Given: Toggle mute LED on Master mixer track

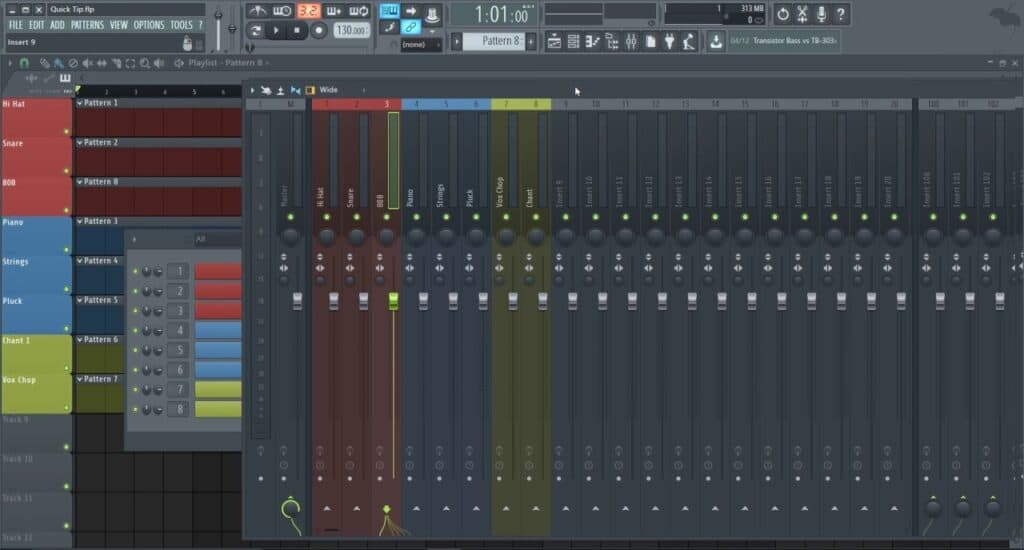Looking at the screenshot, I should (x=290, y=217).
